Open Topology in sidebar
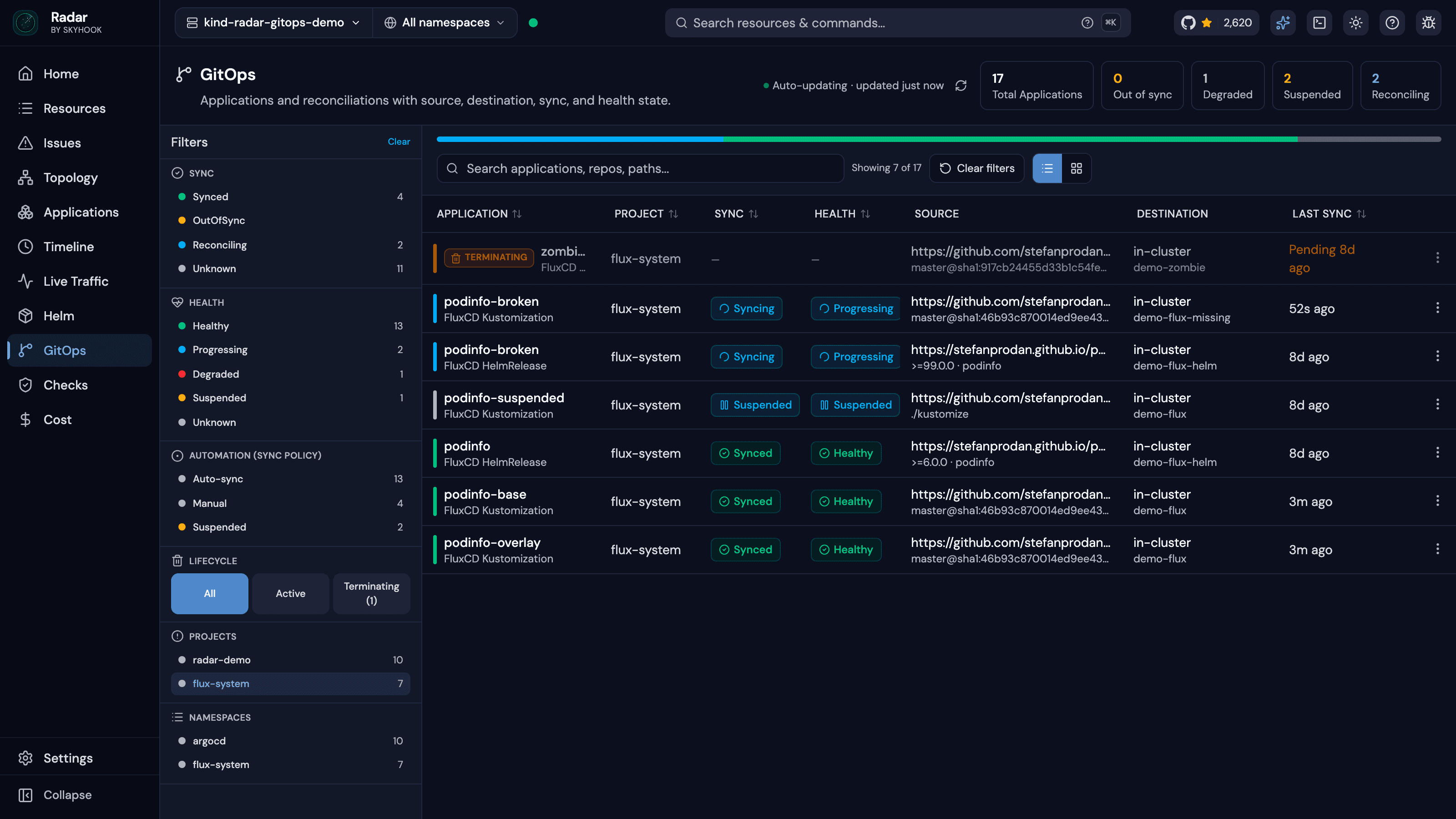This screenshot has width=1456, height=819. pos(79,177)
